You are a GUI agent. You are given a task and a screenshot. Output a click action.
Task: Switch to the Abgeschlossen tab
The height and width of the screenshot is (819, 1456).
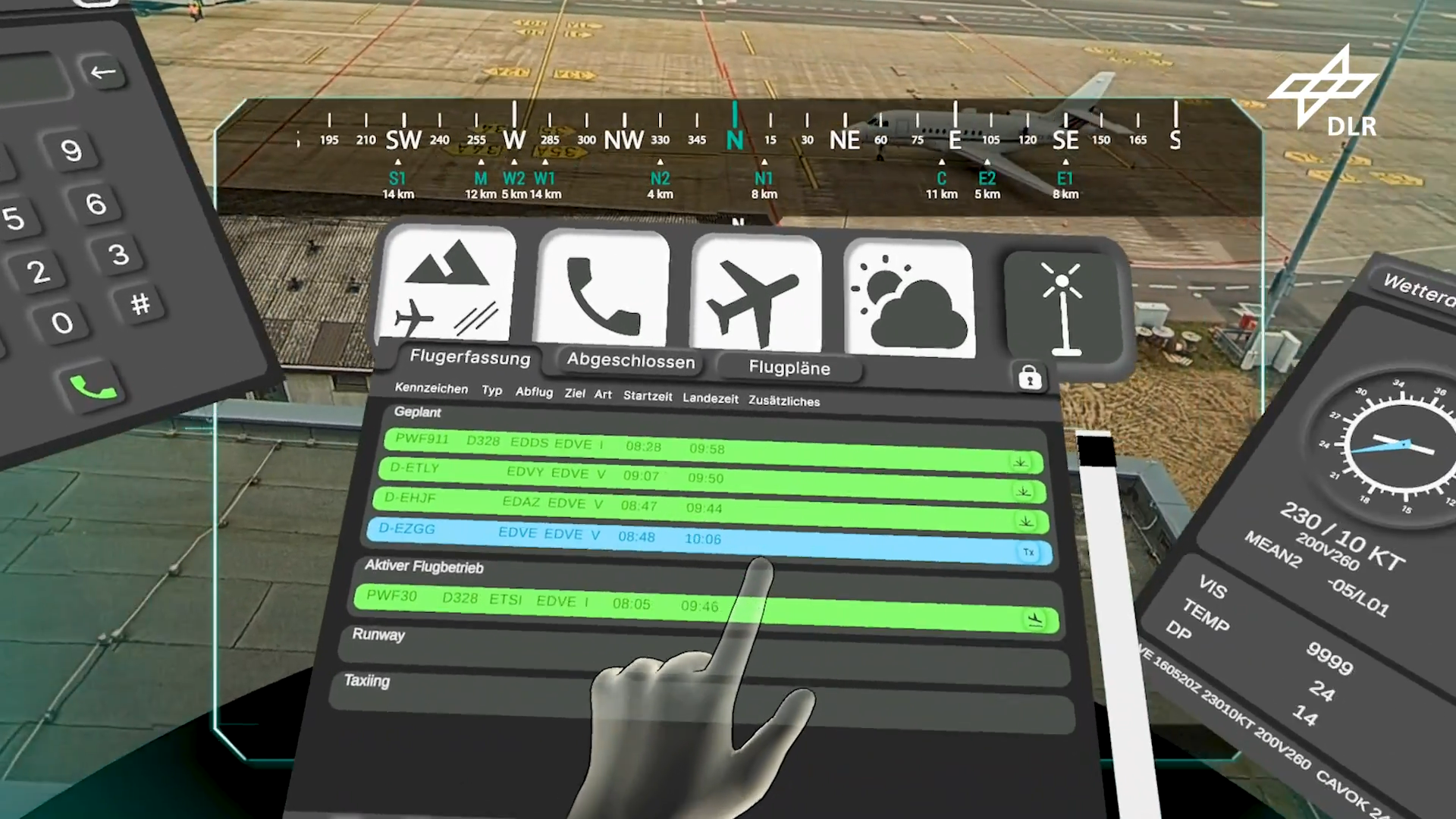click(x=630, y=362)
